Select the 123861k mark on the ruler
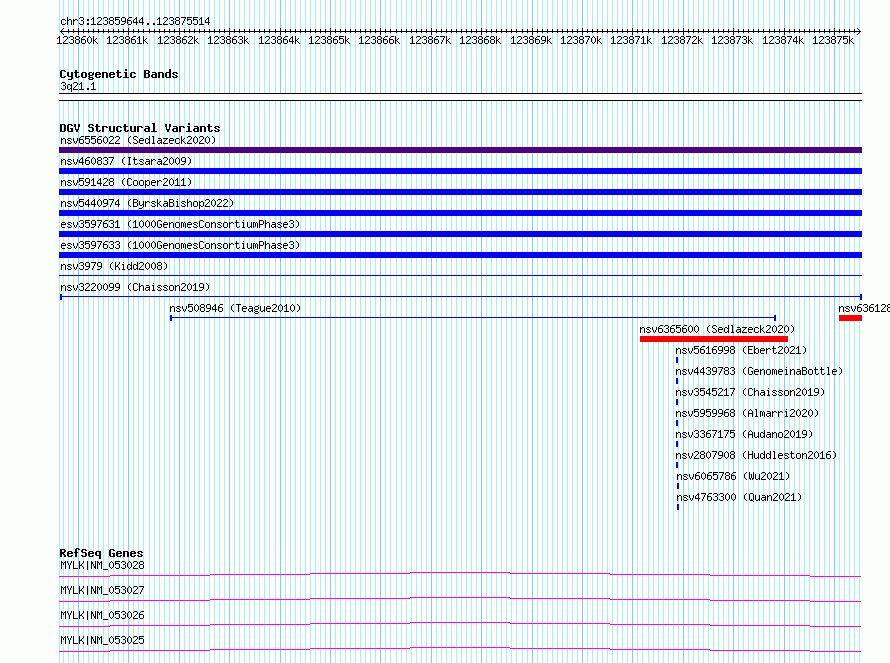 pos(127,40)
